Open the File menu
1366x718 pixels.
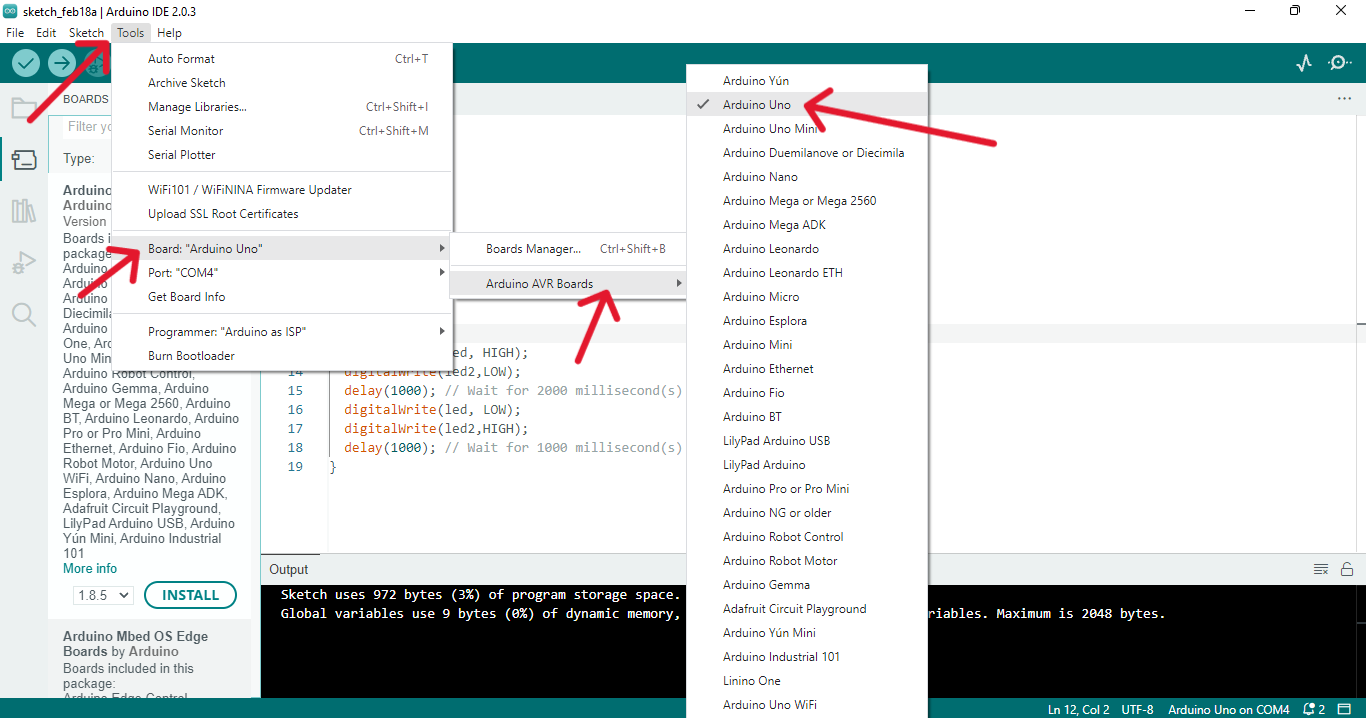pyautogui.click(x=15, y=33)
